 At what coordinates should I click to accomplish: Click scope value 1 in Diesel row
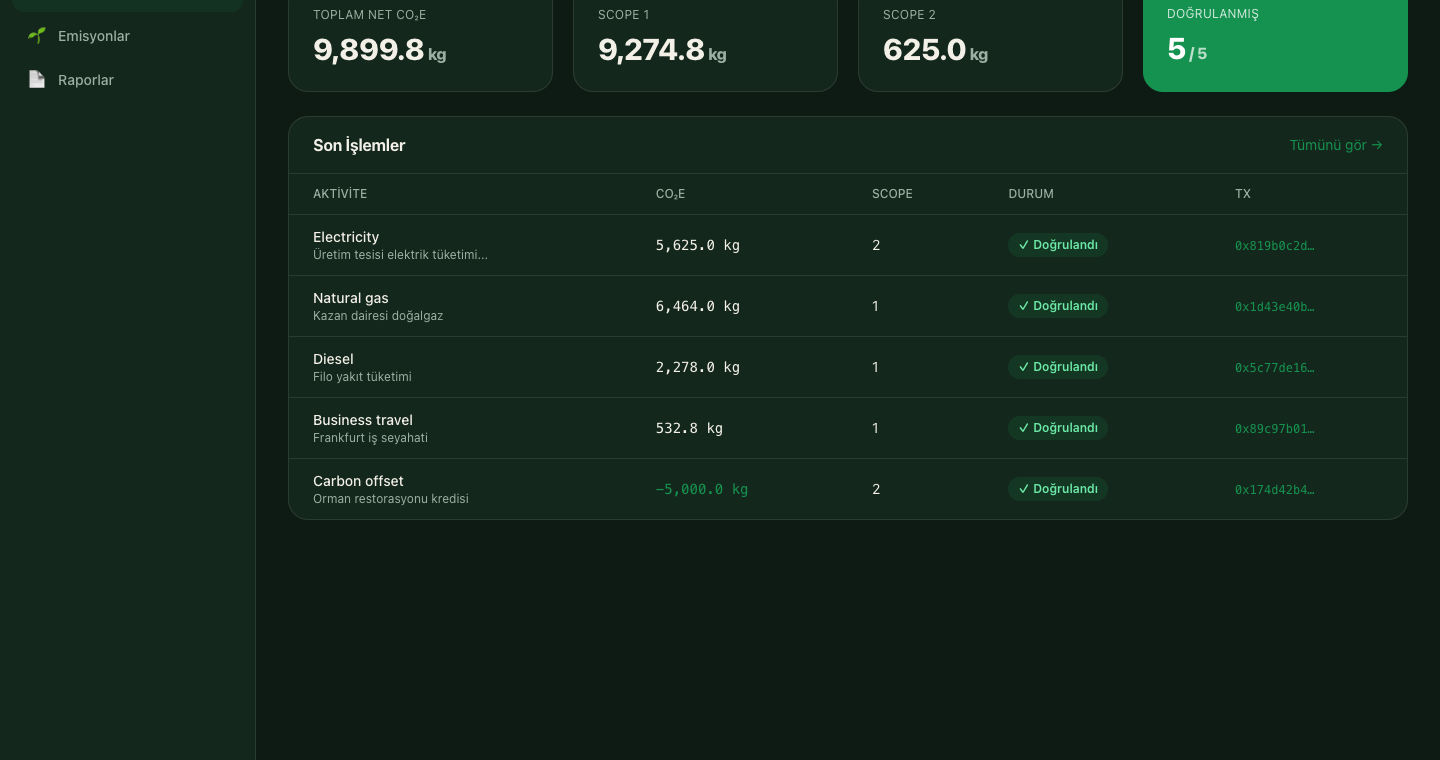tap(875, 367)
